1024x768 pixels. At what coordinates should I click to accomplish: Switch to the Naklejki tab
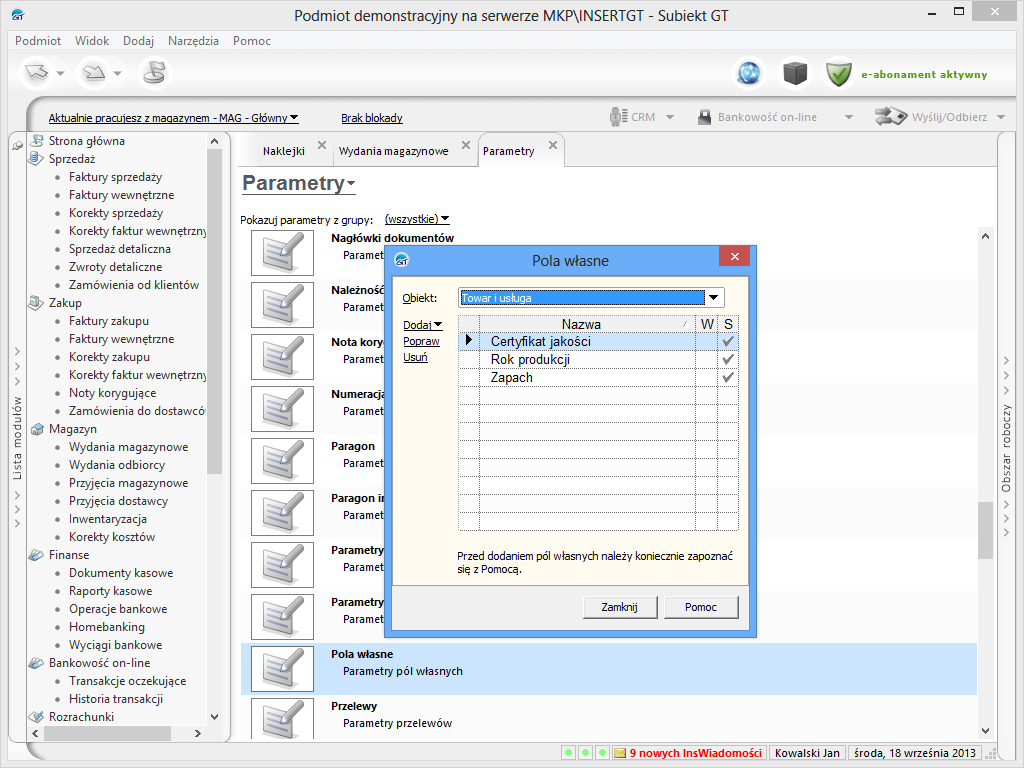(x=283, y=151)
